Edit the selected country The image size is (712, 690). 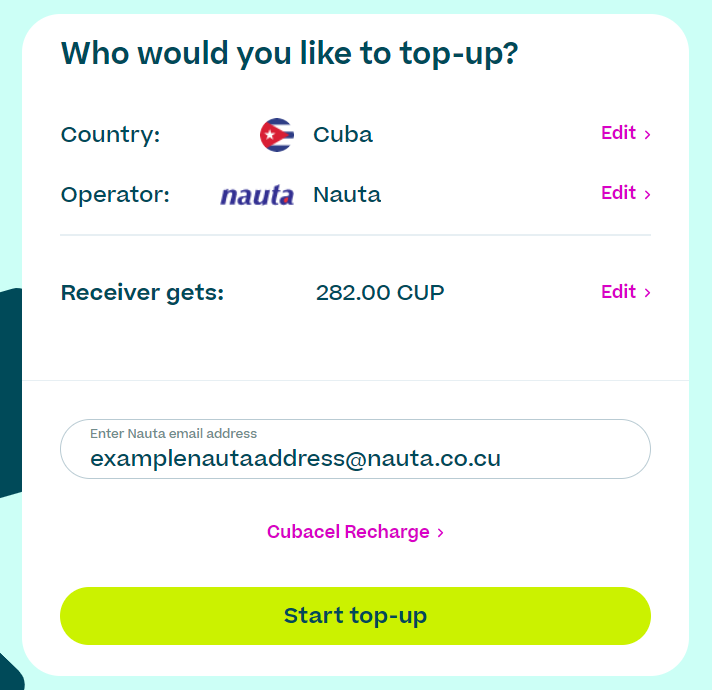[x=626, y=133]
